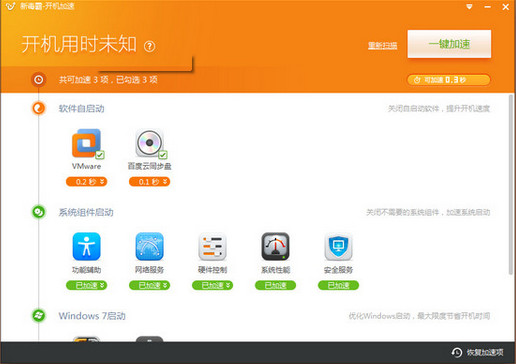This screenshot has height=364, width=516.
Task: Click the Windows 7启动 section icon
Action: pyautogui.click(x=39, y=315)
